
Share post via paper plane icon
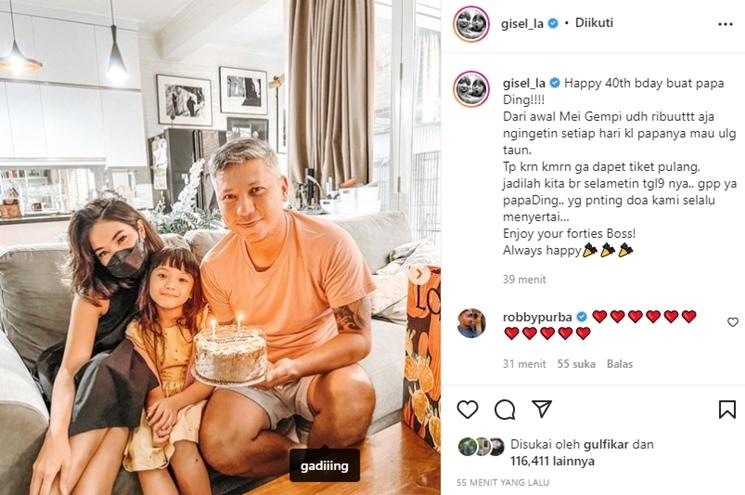coord(542,409)
